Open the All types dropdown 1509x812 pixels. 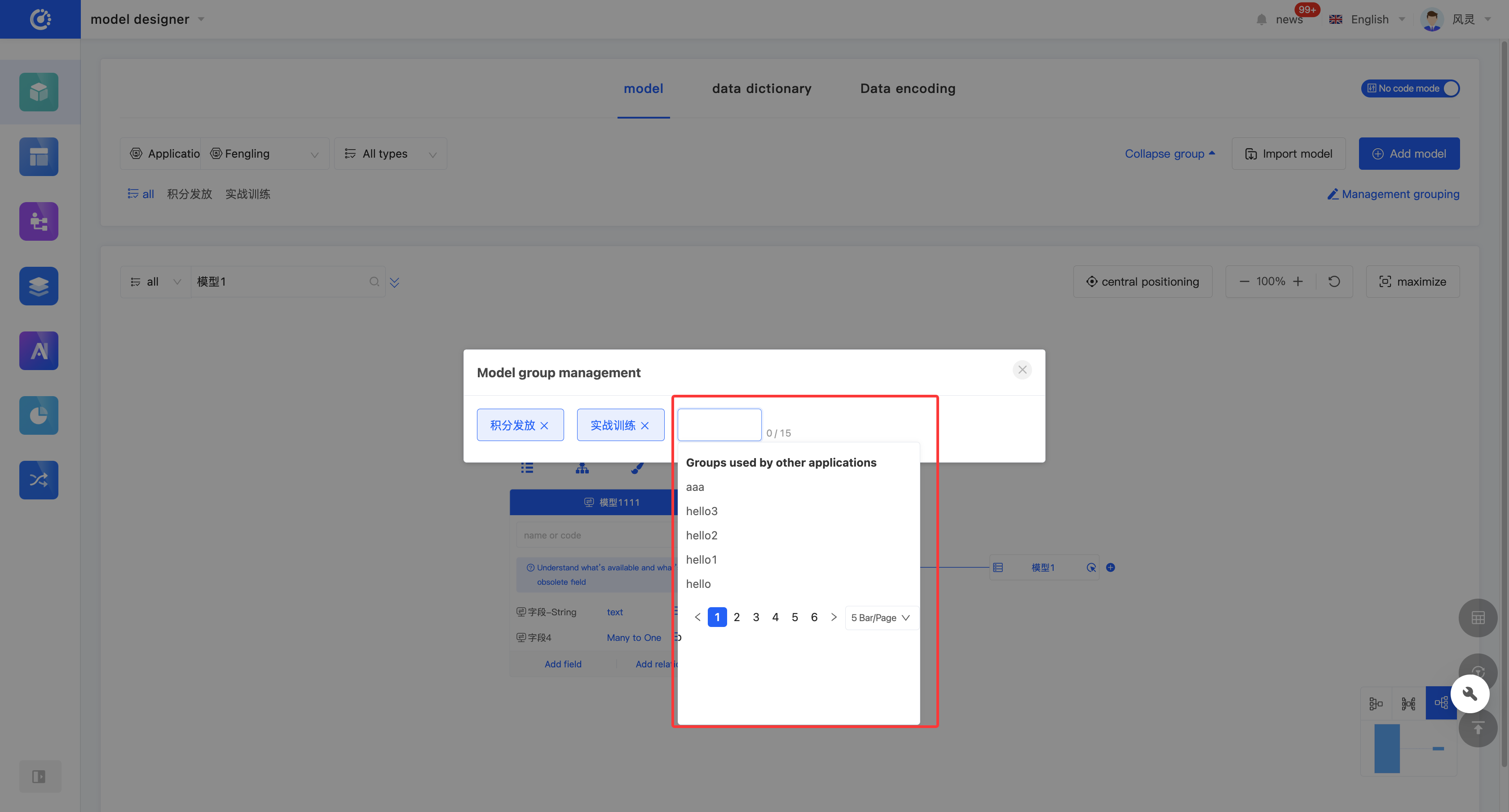click(390, 154)
